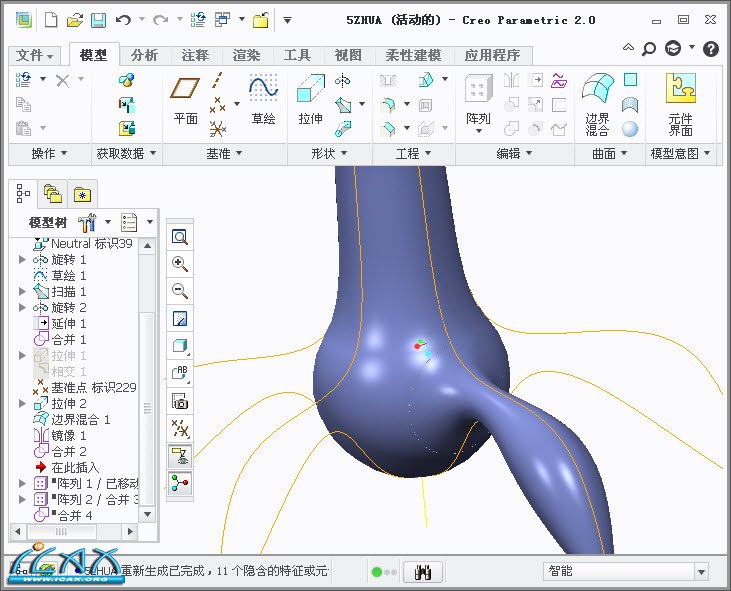Click the 元件界面 button

pyautogui.click(x=680, y=104)
